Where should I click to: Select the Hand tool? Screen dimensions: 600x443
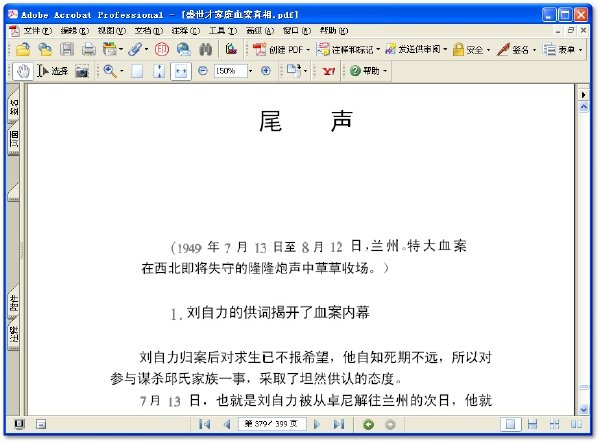click(x=23, y=71)
